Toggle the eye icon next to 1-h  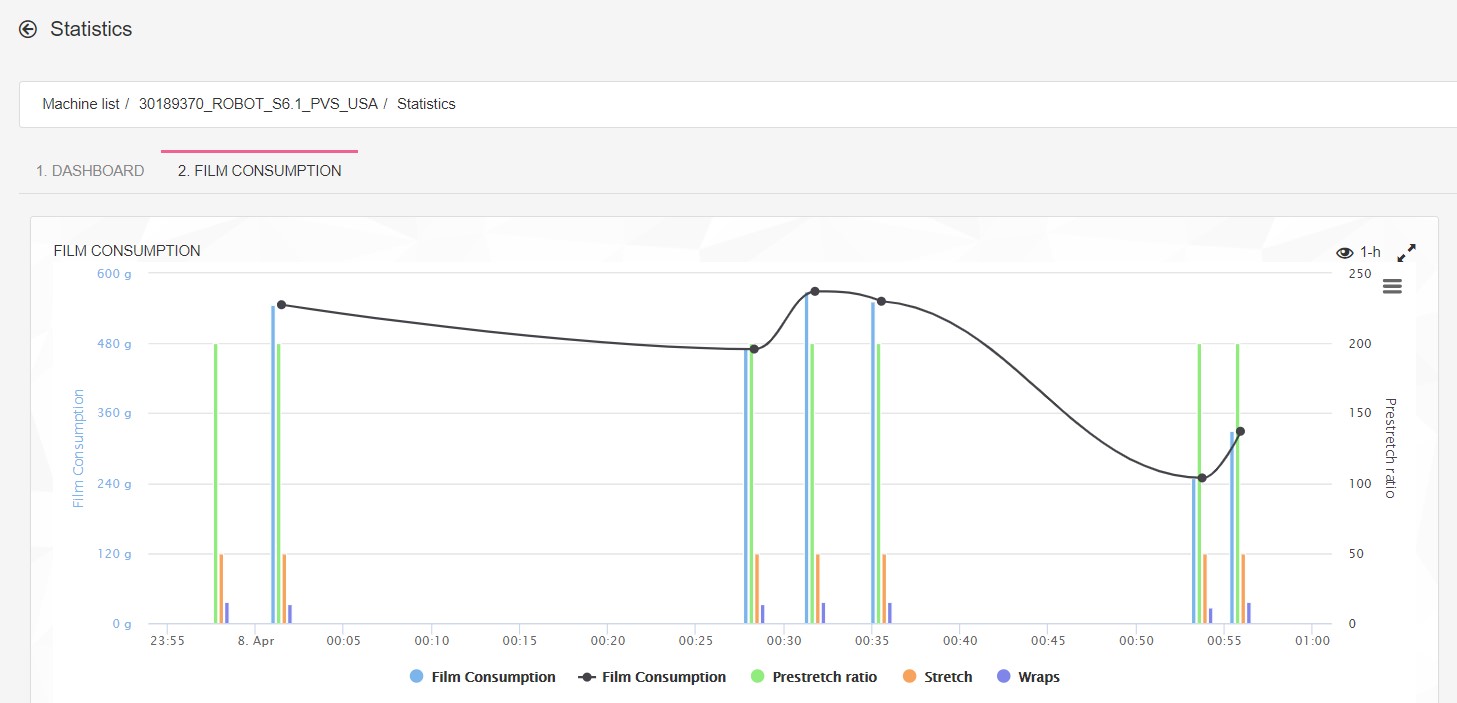(1345, 252)
